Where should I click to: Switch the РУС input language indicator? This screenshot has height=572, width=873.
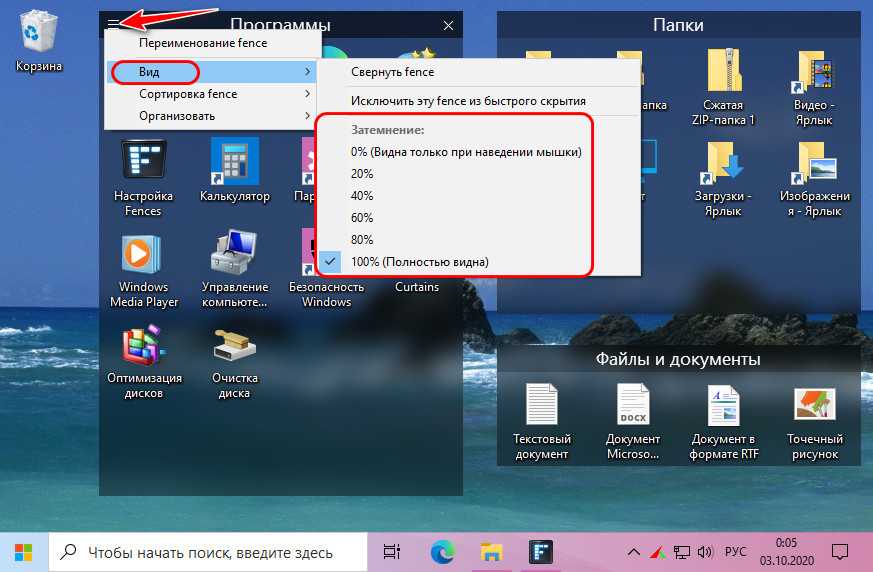pyautogui.click(x=735, y=552)
